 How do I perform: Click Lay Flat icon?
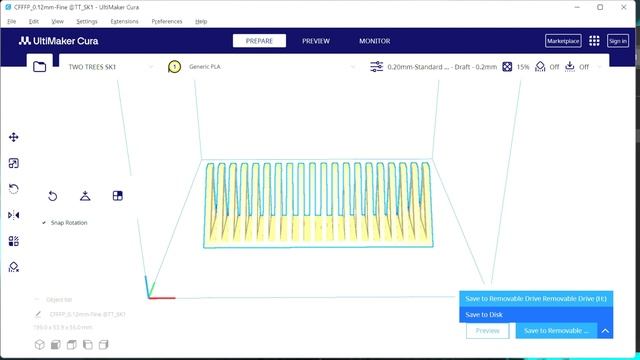(x=85, y=196)
